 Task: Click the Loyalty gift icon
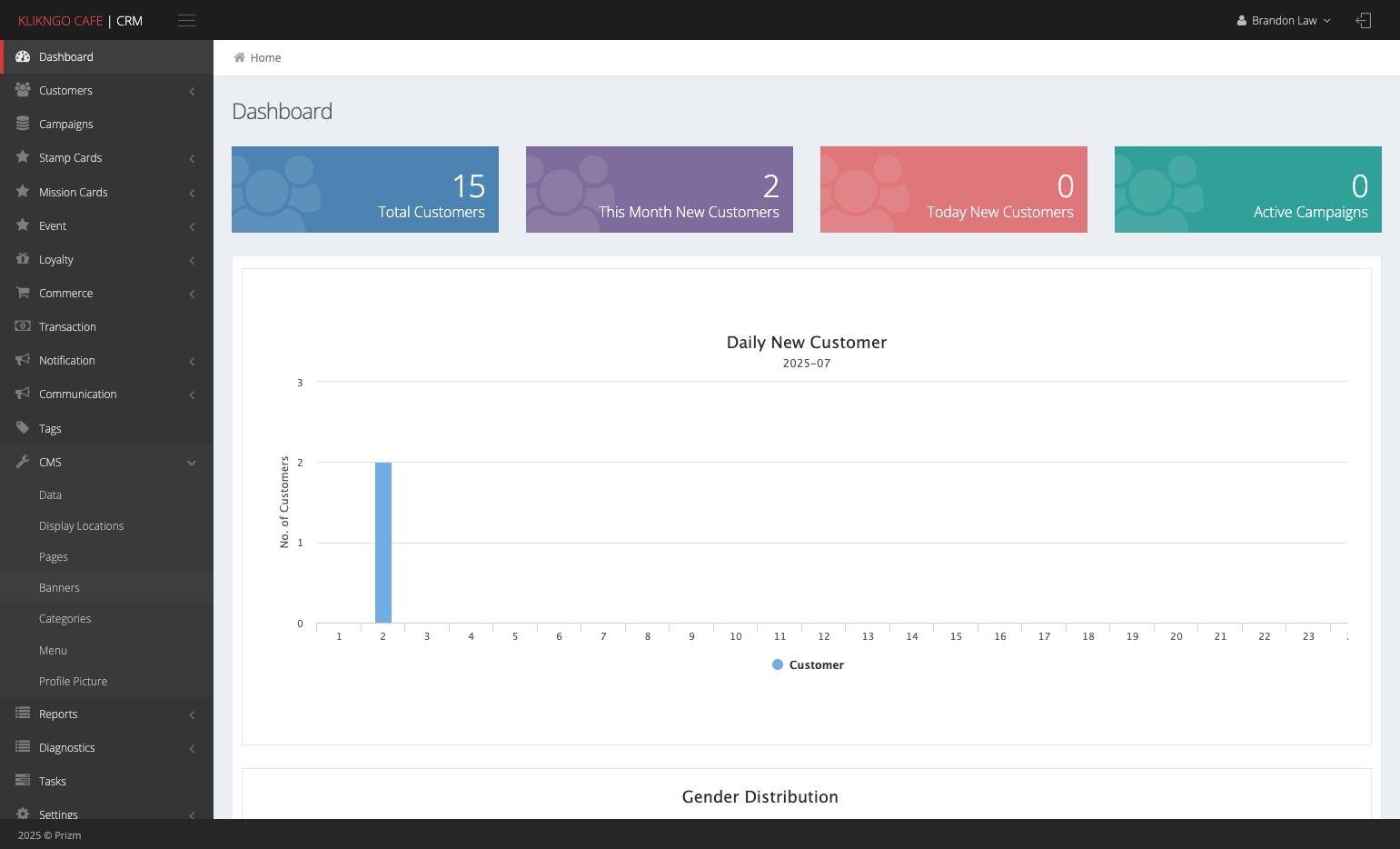point(23,259)
